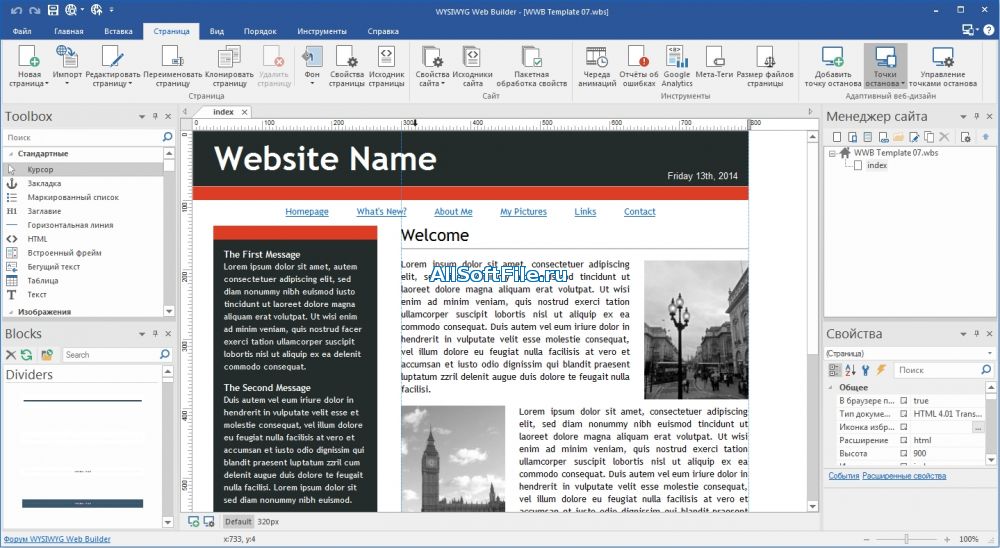Open Череда анимаций tool
This screenshot has width=1000, height=548.
click(x=597, y=66)
